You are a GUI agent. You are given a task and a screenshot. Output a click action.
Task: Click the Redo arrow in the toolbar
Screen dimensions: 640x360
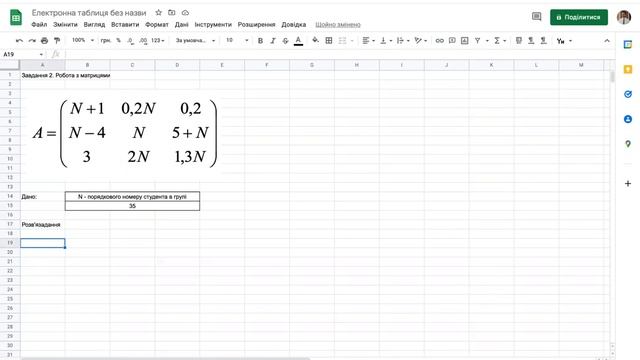pos(32,41)
